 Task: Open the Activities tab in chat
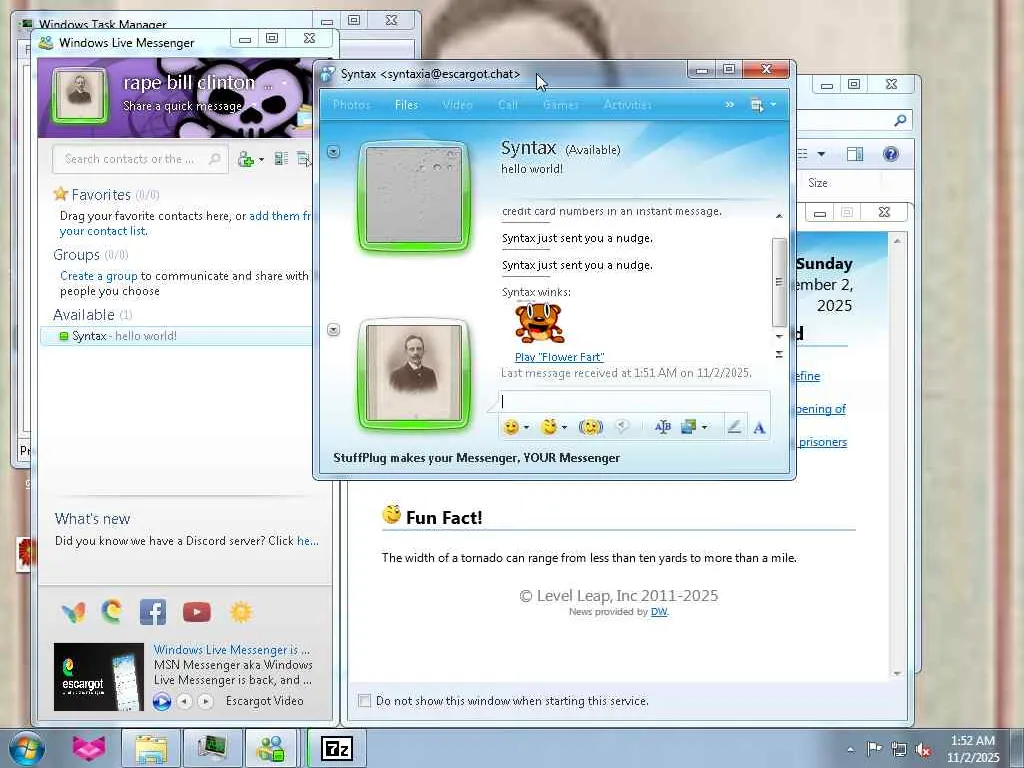pyautogui.click(x=628, y=104)
